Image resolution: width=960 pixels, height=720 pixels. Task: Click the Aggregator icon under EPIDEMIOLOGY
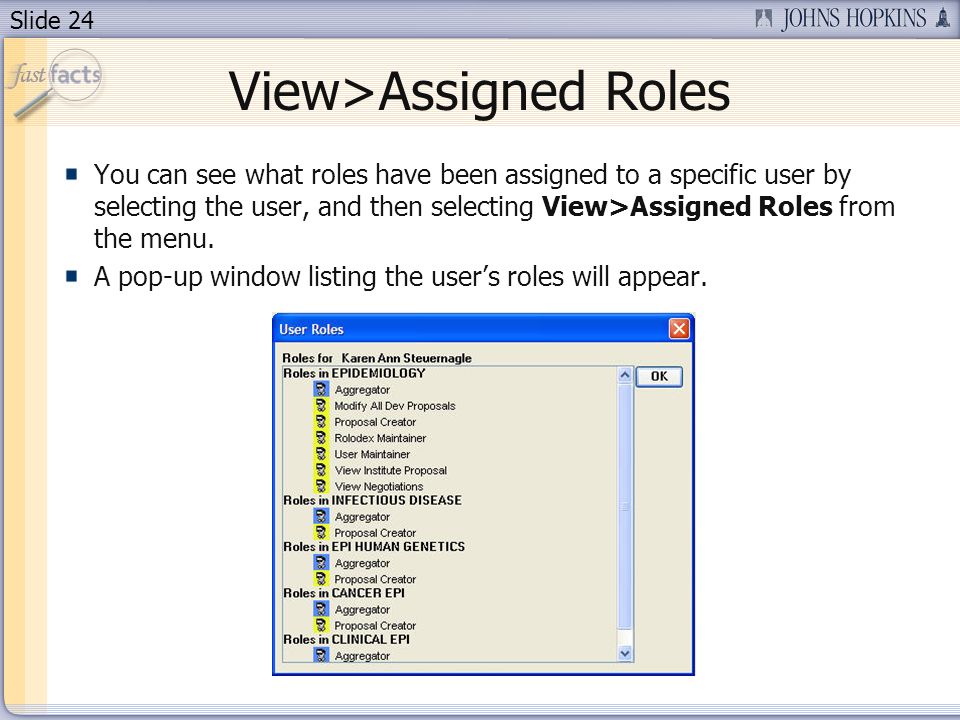321,389
